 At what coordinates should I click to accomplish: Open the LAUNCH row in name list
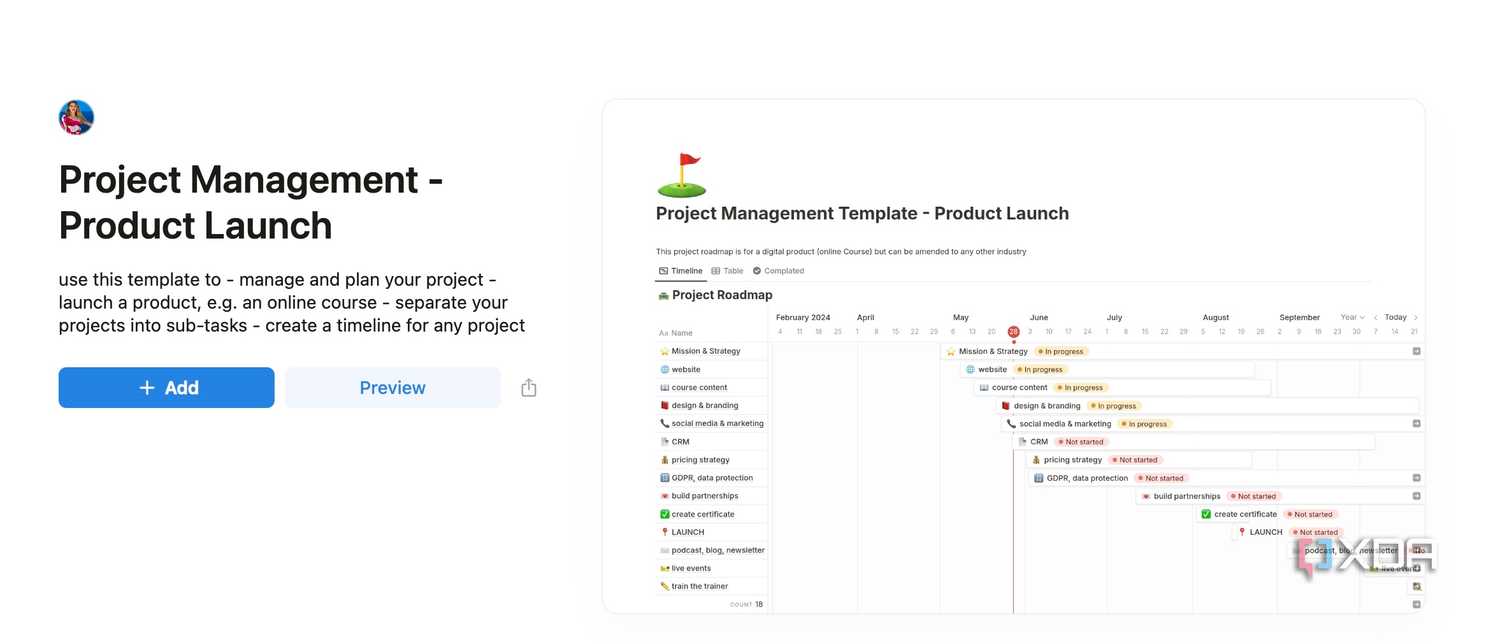[712, 532]
